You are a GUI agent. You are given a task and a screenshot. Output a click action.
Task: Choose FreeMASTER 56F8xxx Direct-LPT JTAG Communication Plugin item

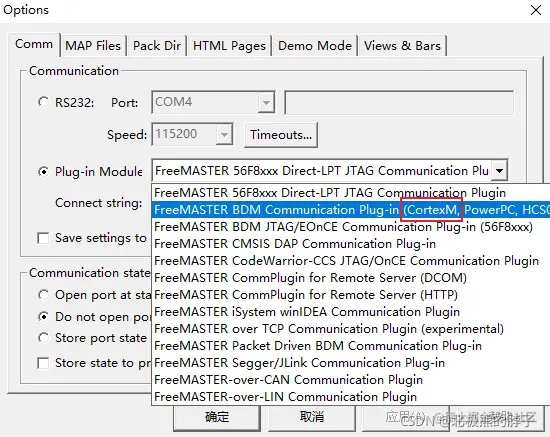[x=351, y=193]
